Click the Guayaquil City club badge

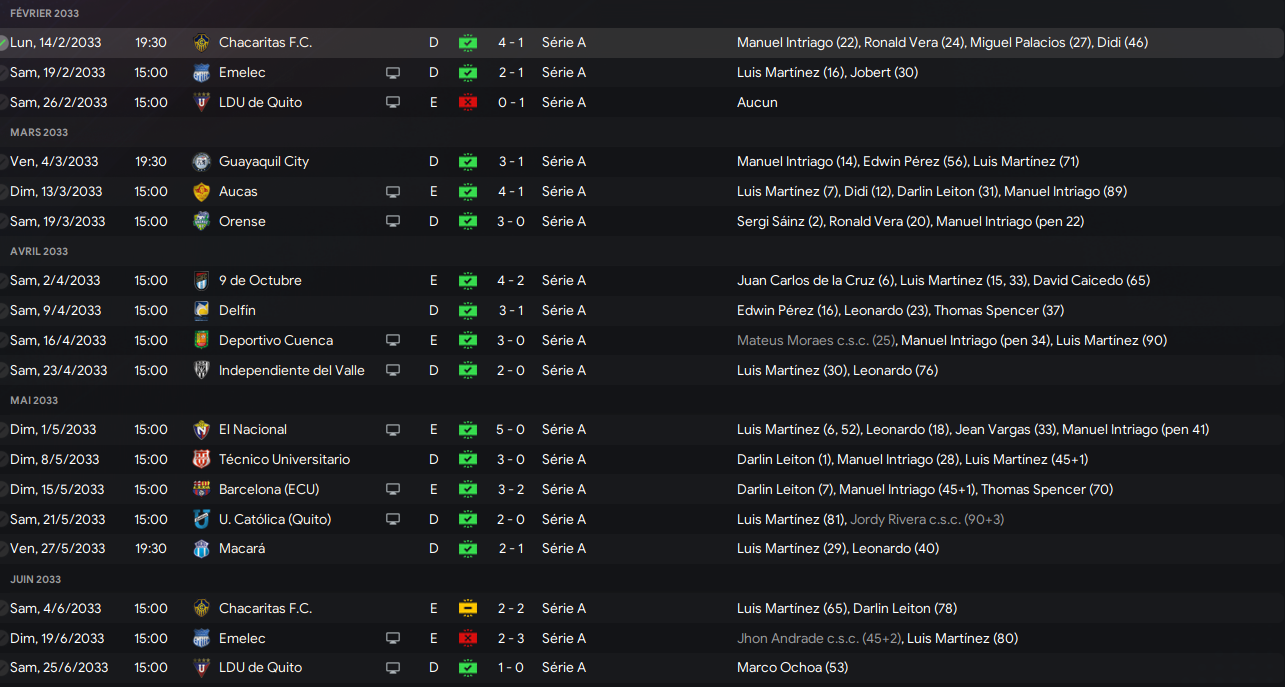pyautogui.click(x=201, y=162)
